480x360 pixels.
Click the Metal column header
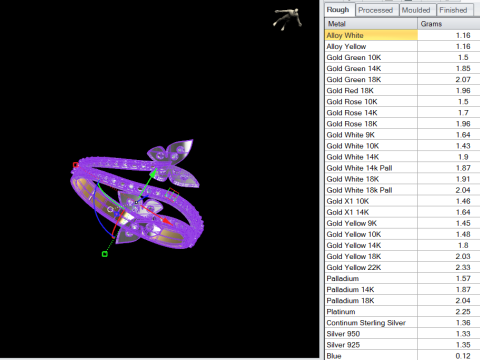(x=371, y=24)
